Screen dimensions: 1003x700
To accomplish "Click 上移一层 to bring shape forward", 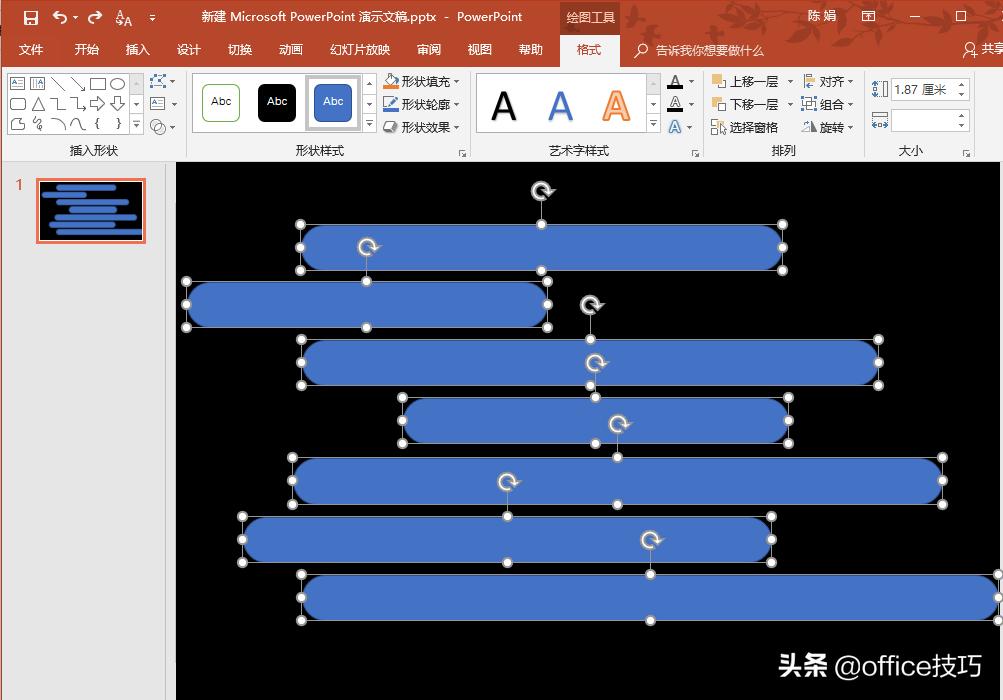I will coord(753,81).
